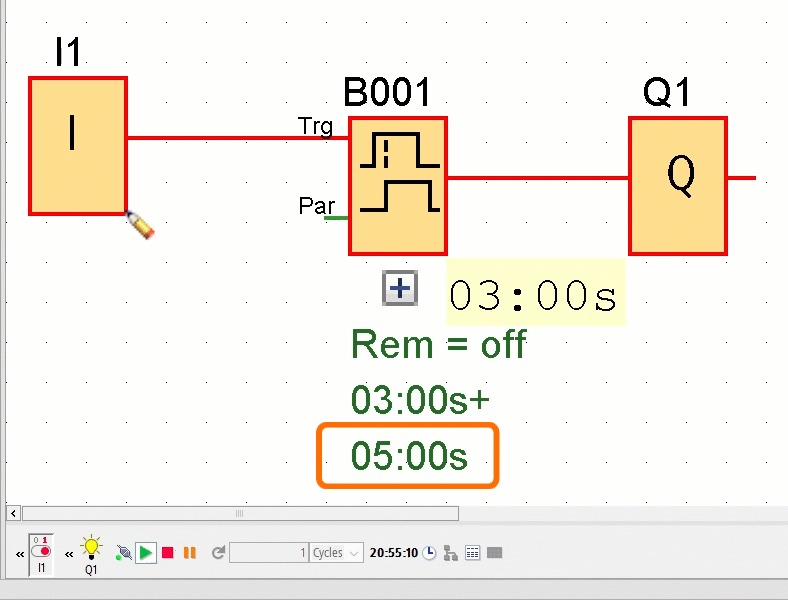Viewport: 788px width, 600px height.
Task: Click the 03:00s current time value
Action: click(x=534, y=294)
